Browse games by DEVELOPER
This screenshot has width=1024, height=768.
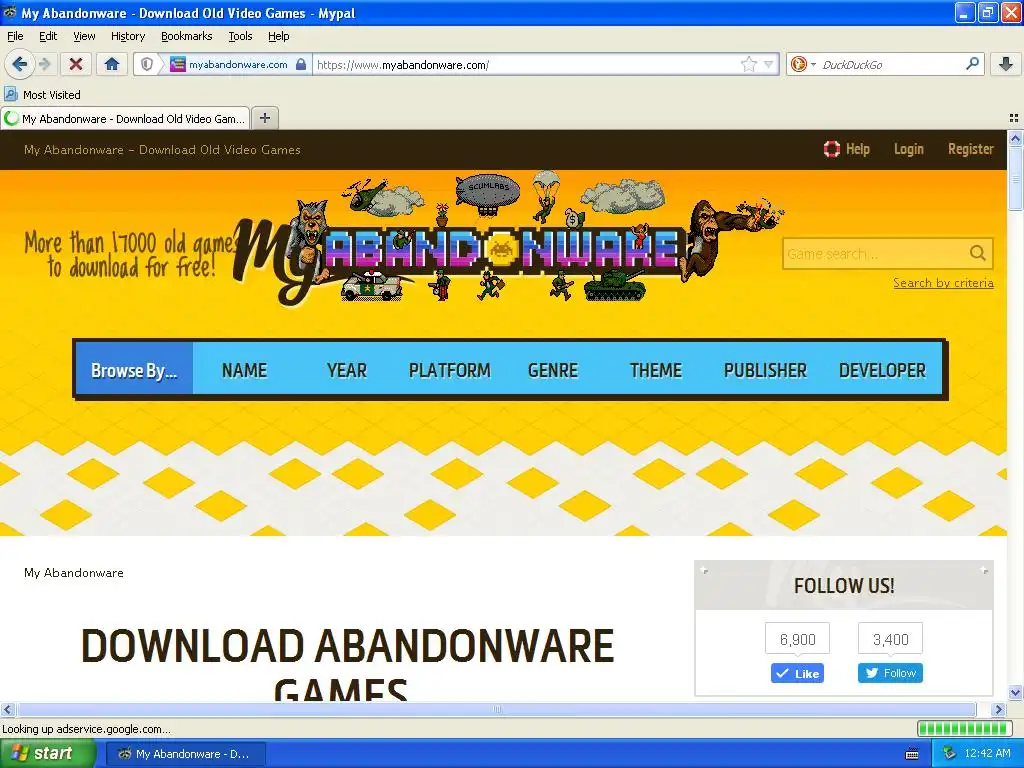pyautogui.click(x=882, y=370)
